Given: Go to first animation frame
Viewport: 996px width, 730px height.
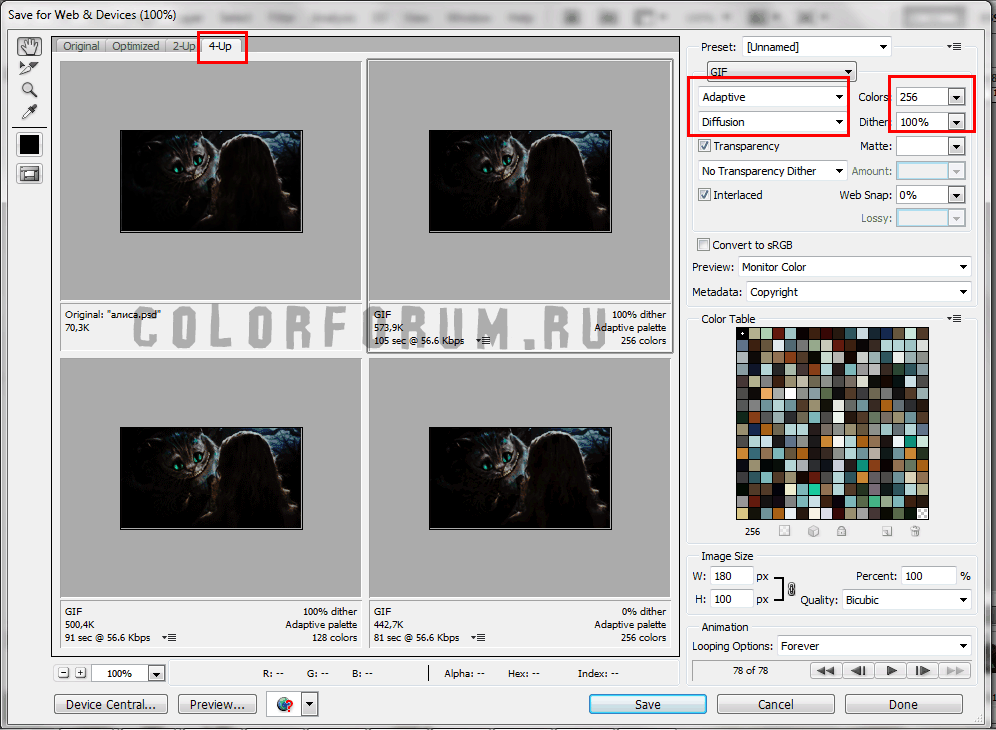Looking at the screenshot, I should point(826,670).
